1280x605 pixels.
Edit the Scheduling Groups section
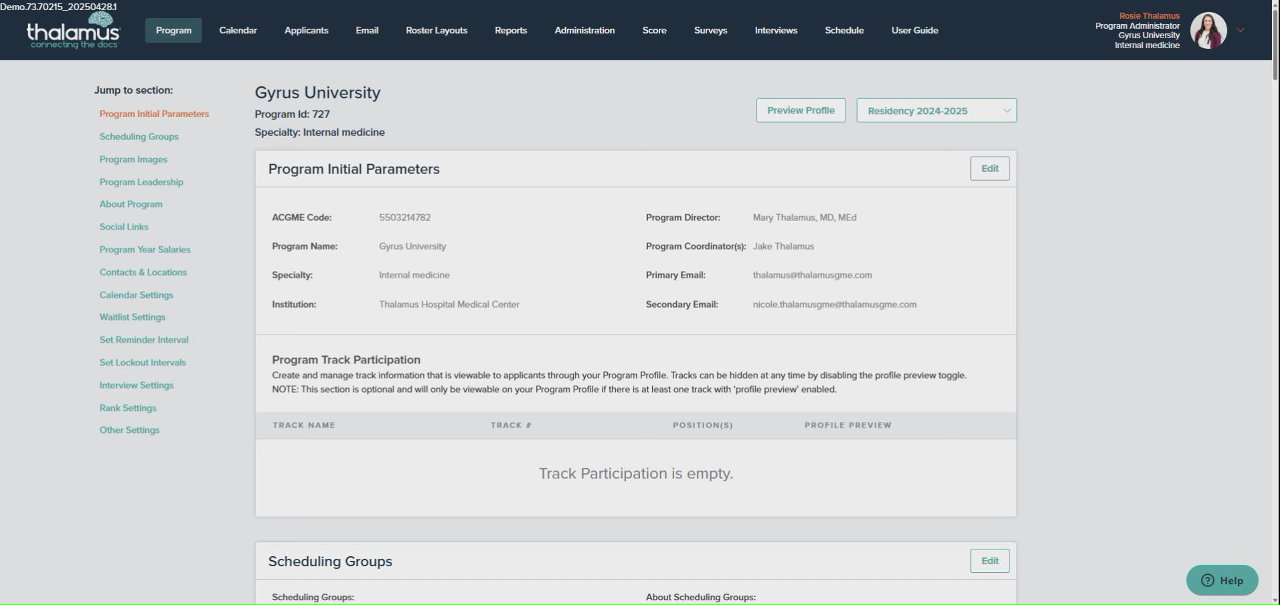coord(990,561)
